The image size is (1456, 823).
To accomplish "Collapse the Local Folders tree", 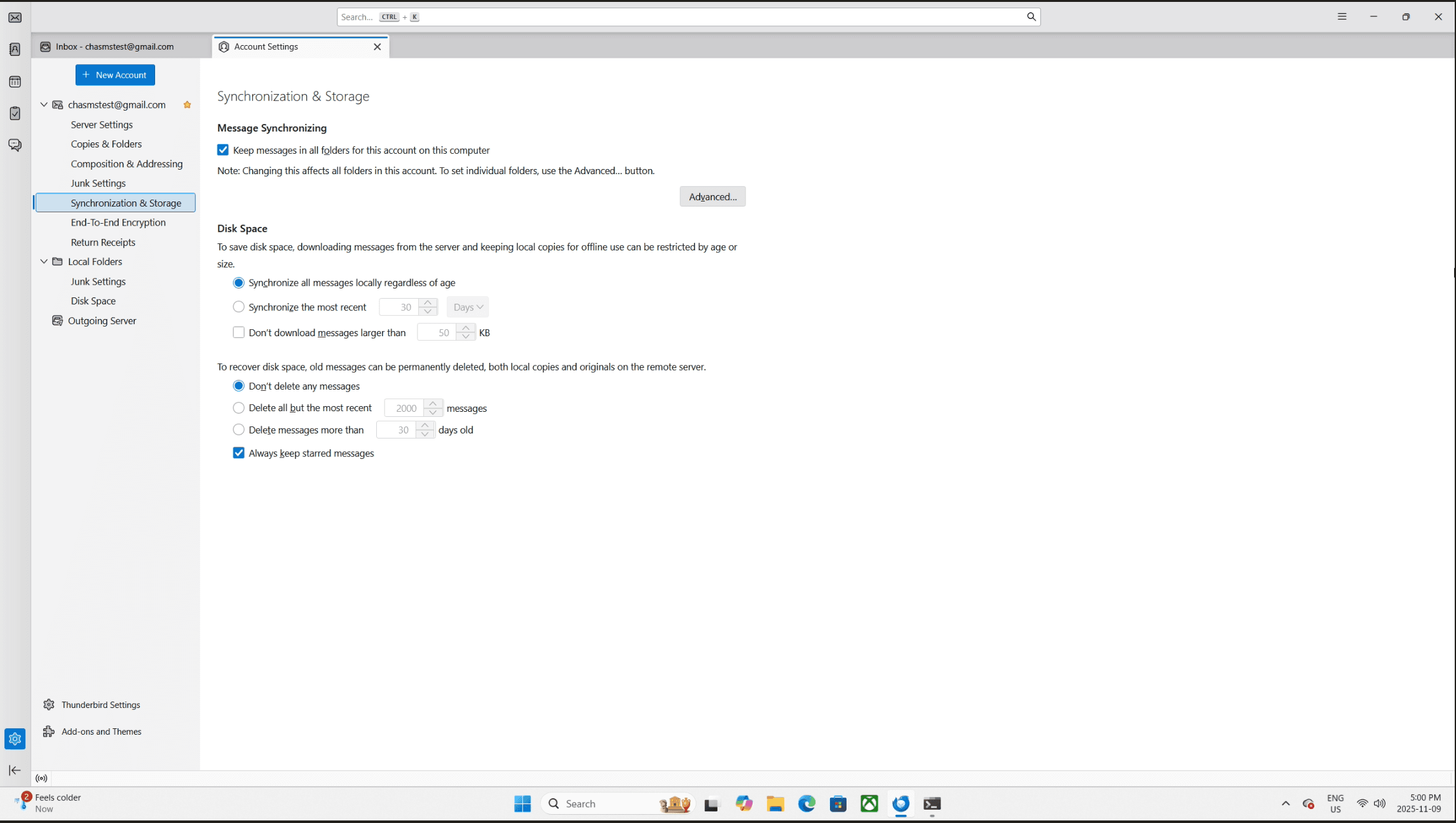I will [x=44, y=262].
